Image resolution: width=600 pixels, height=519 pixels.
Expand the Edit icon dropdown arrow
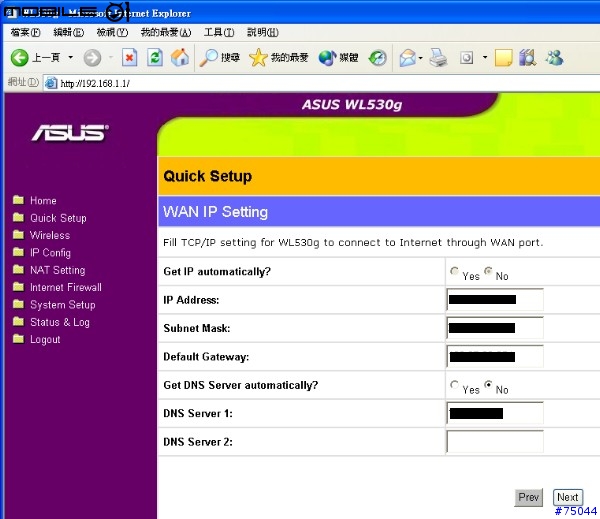(485, 57)
